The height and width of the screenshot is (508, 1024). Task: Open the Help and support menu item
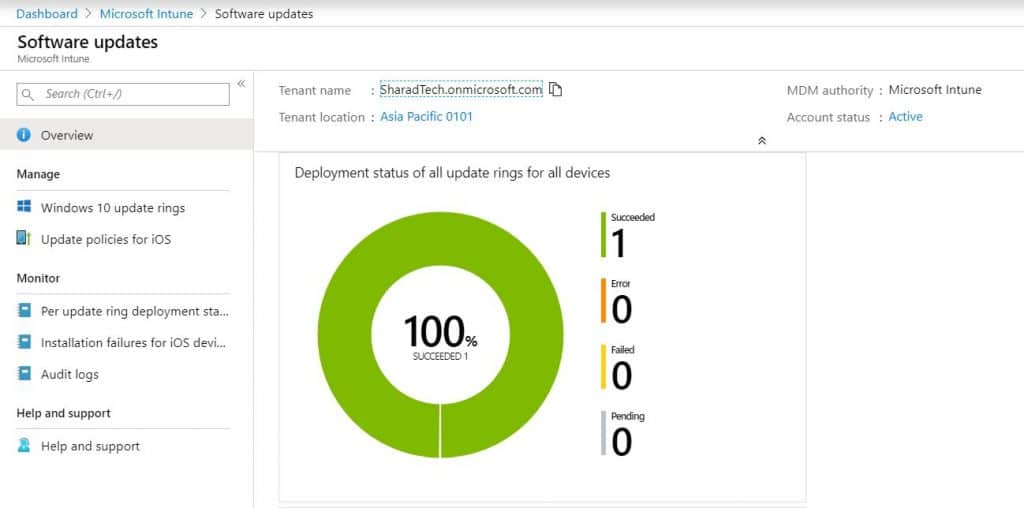(90, 447)
